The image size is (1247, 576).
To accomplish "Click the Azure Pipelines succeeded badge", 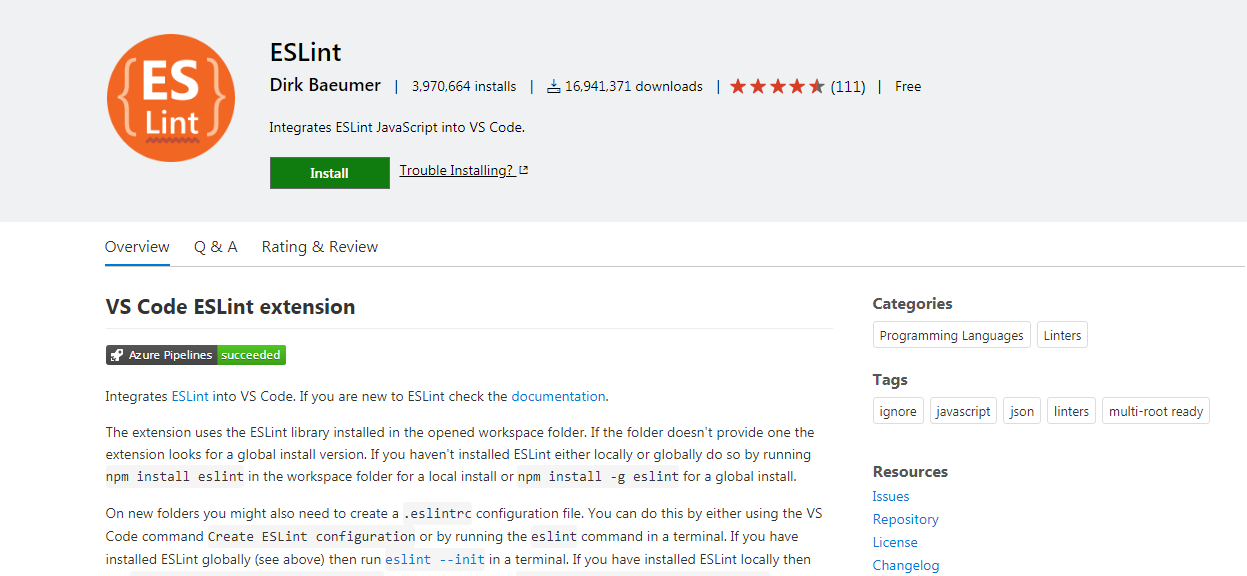I will [196, 355].
